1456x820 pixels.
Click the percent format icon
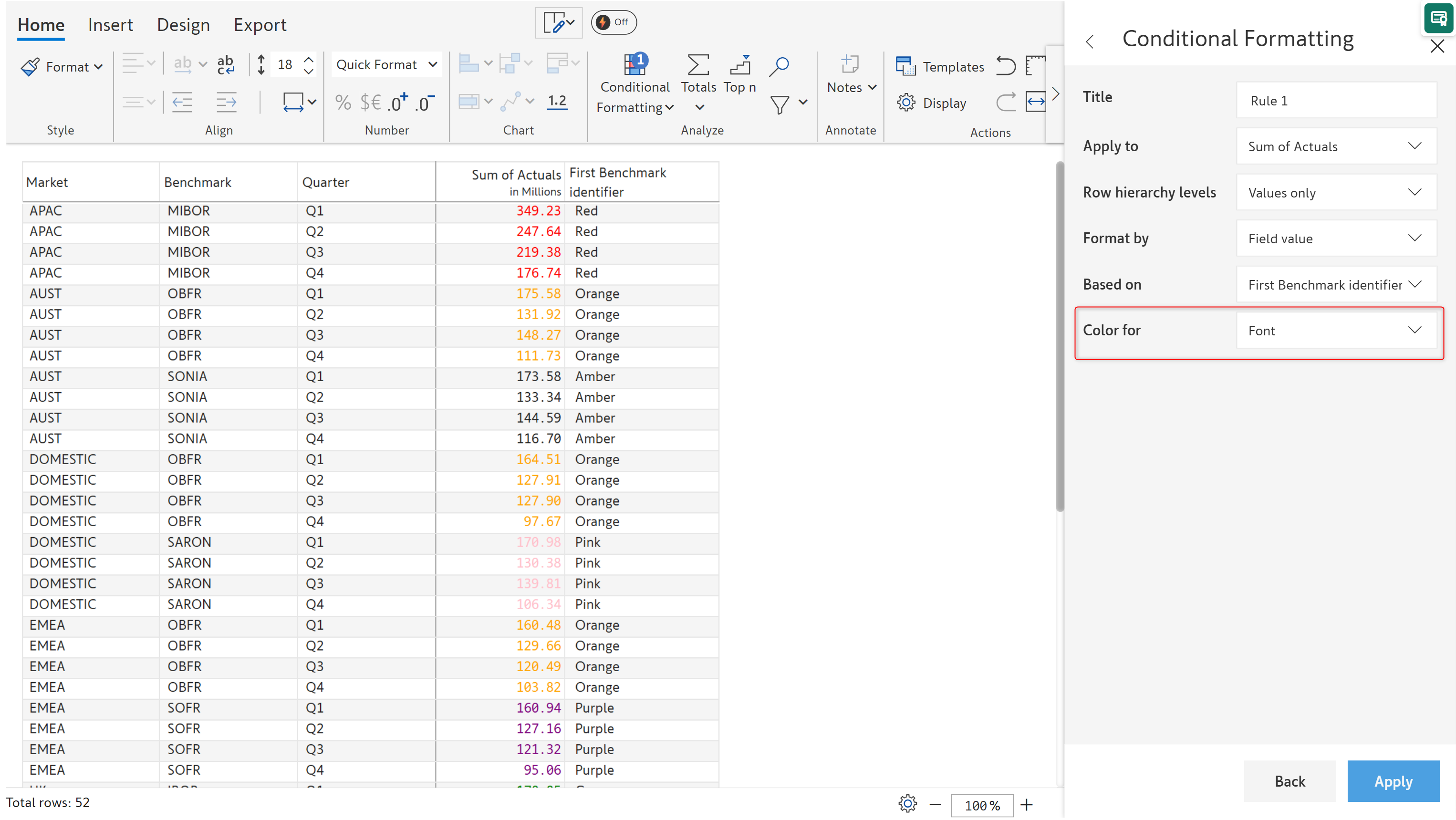(343, 103)
